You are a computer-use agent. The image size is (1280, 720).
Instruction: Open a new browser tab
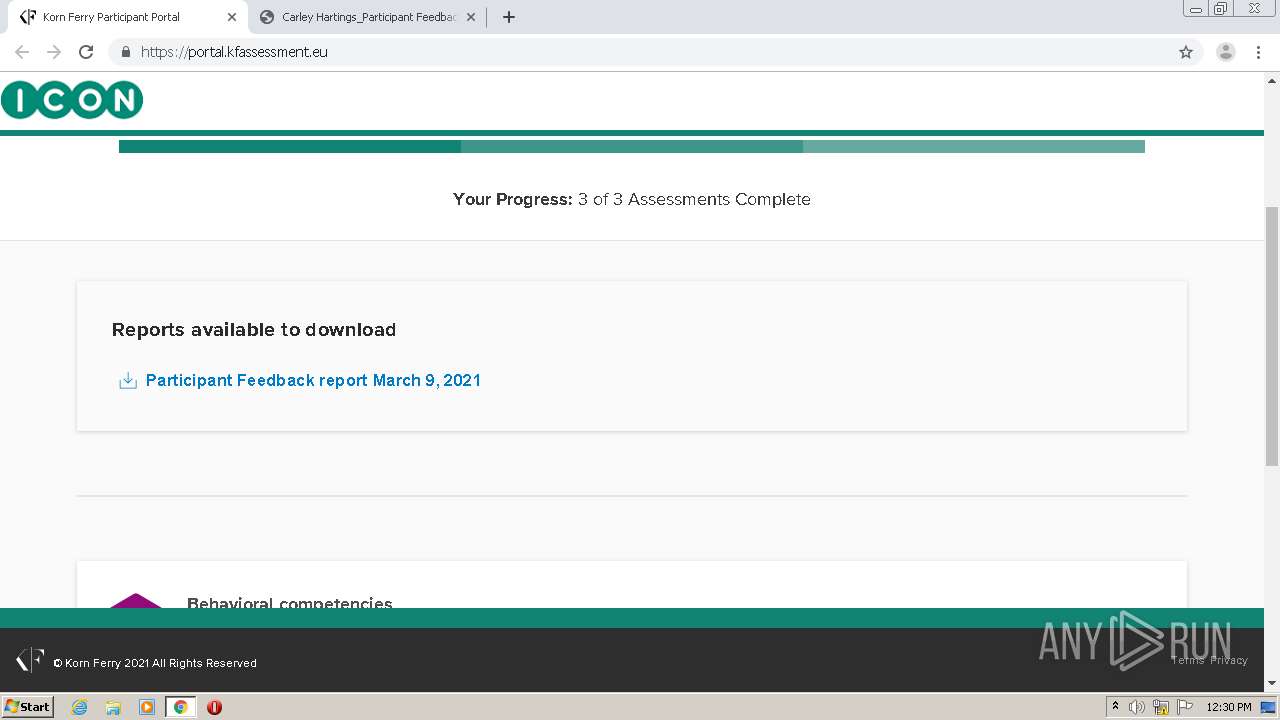pos(508,17)
